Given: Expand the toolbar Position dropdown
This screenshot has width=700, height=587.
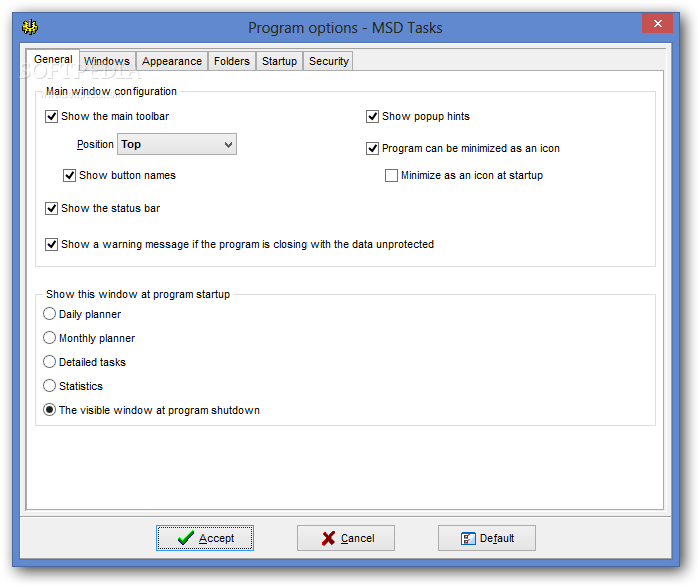Looking at the screenshot, I should 177,144.
